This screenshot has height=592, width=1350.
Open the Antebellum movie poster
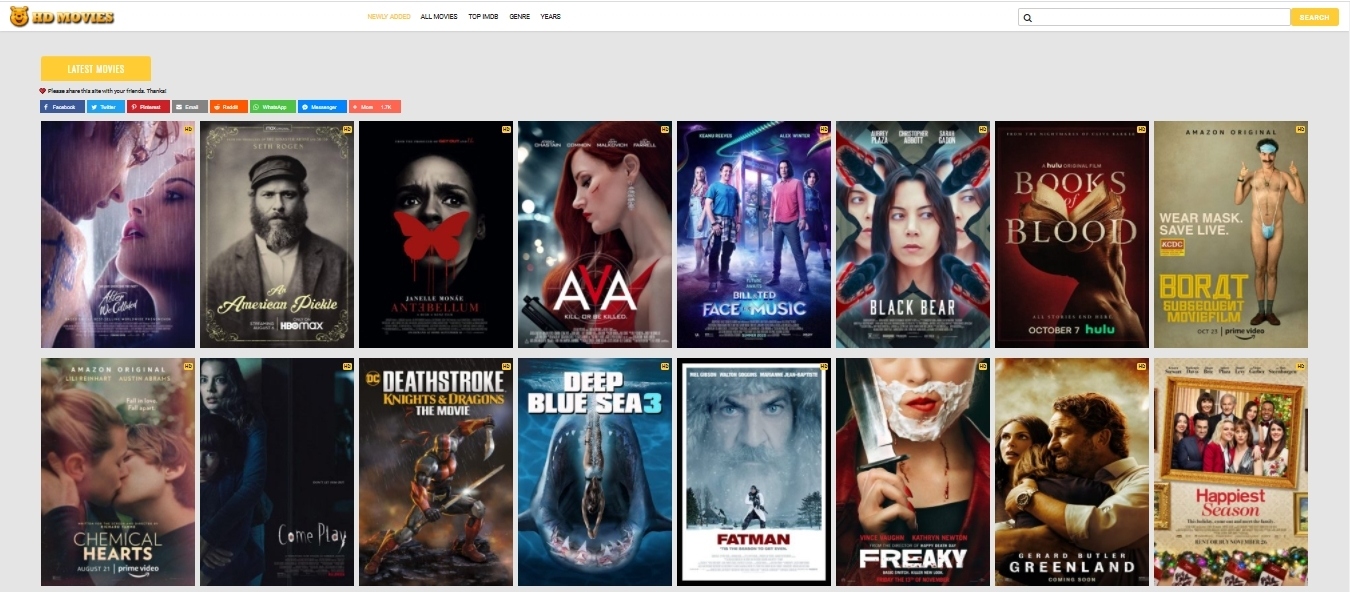click(436, 235)
